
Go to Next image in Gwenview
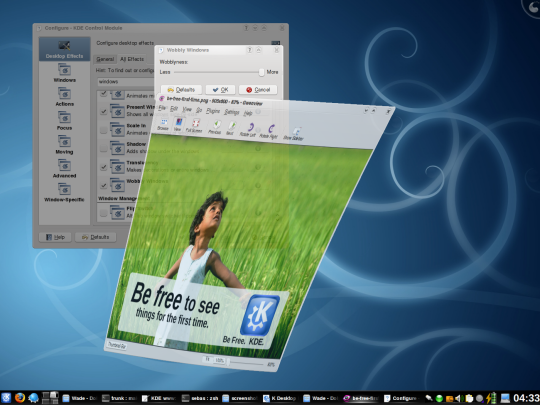click(231, 128)
